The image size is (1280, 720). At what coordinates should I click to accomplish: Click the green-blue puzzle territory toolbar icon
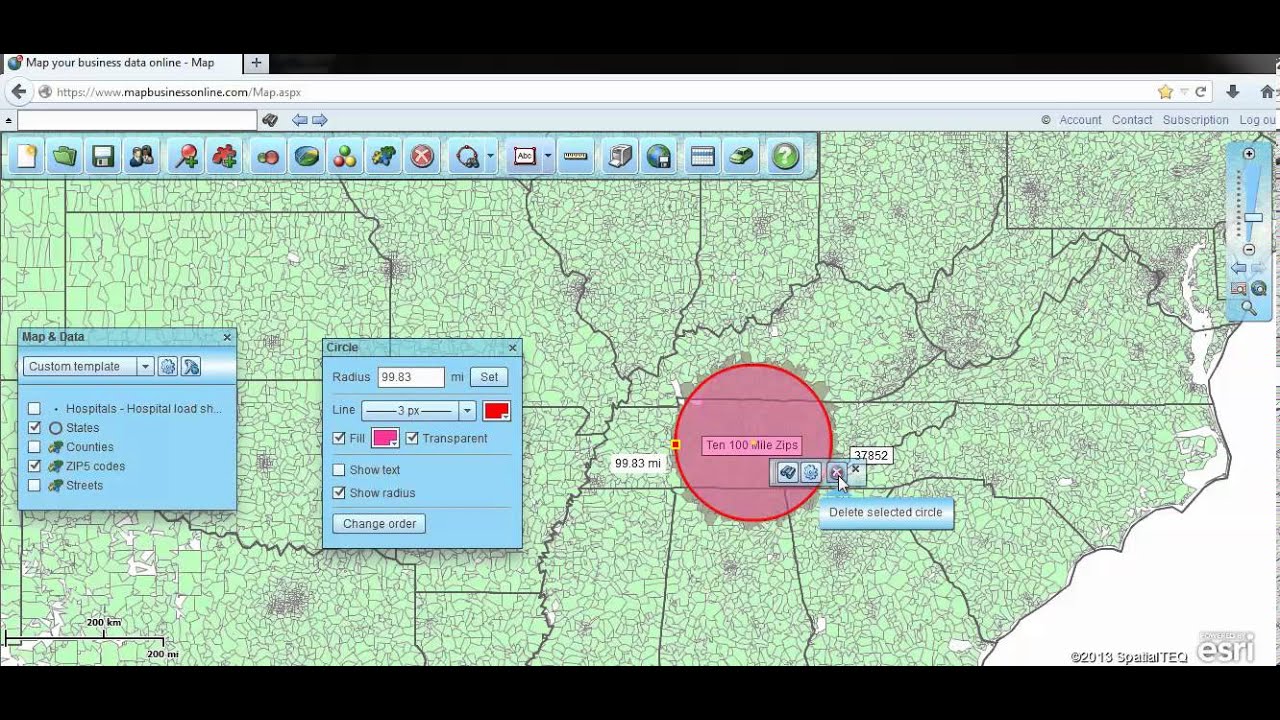coord(384,157)
